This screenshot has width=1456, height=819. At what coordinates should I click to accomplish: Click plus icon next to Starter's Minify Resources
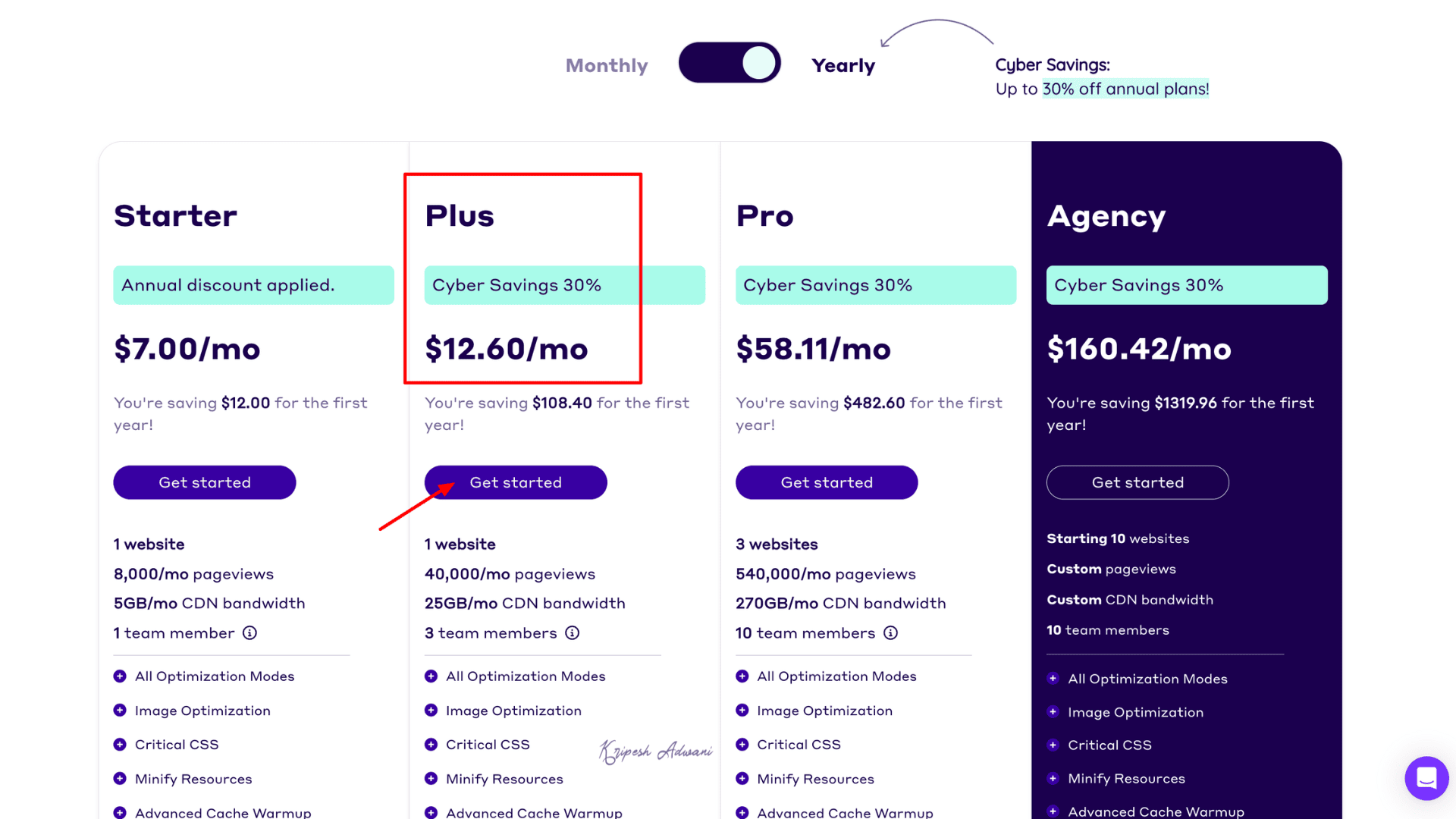(120, 779)
